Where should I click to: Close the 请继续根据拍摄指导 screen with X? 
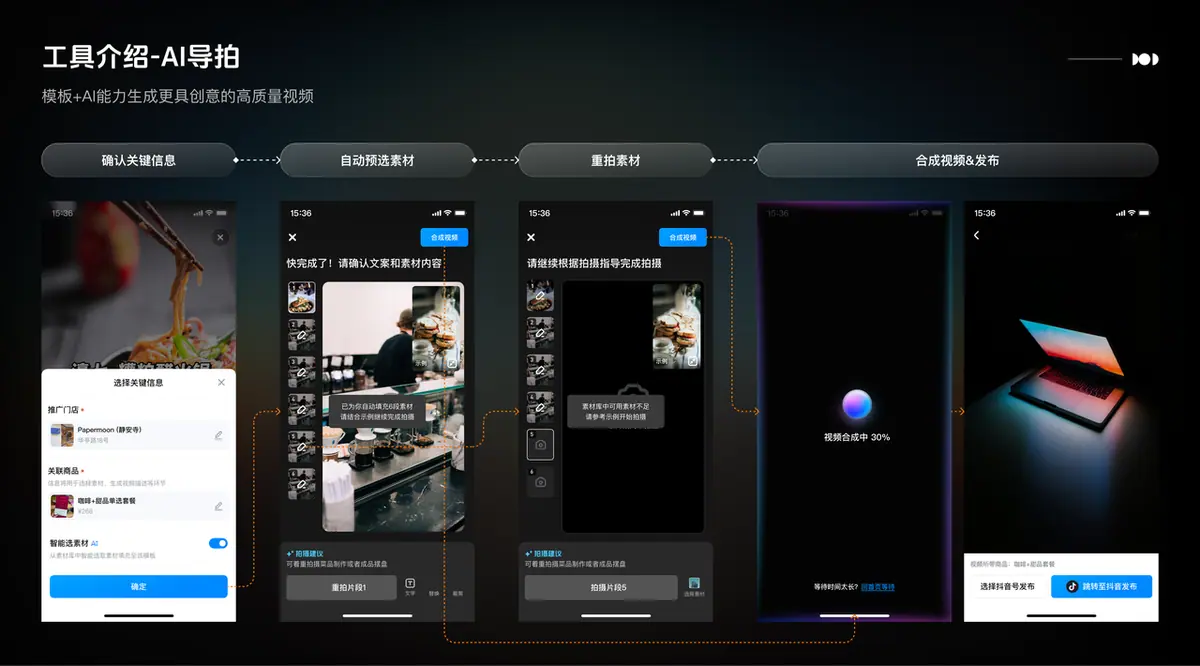pyautogui.click(x=531, y=237)
